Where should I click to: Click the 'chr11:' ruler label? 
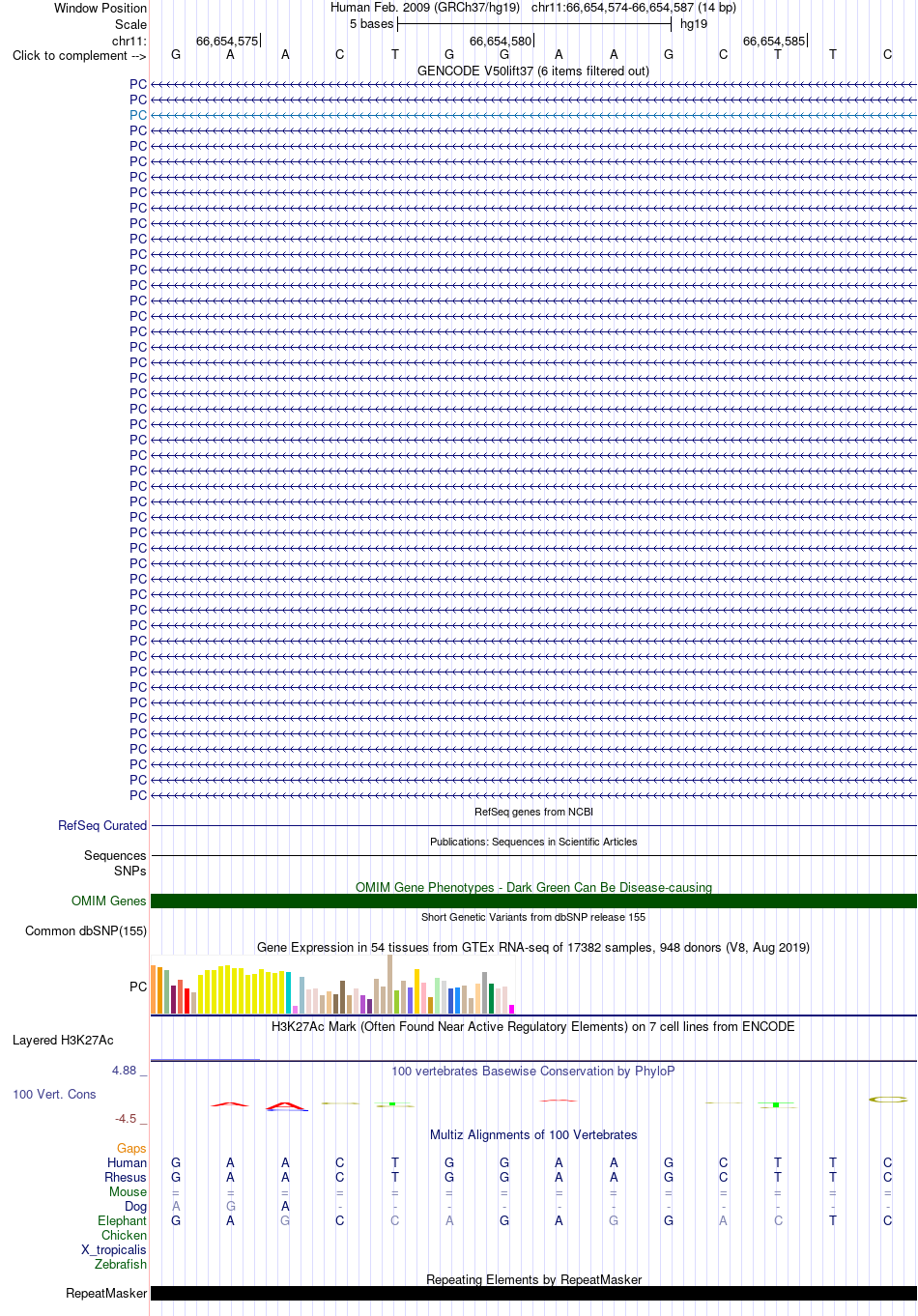click(x=129, y=41)
